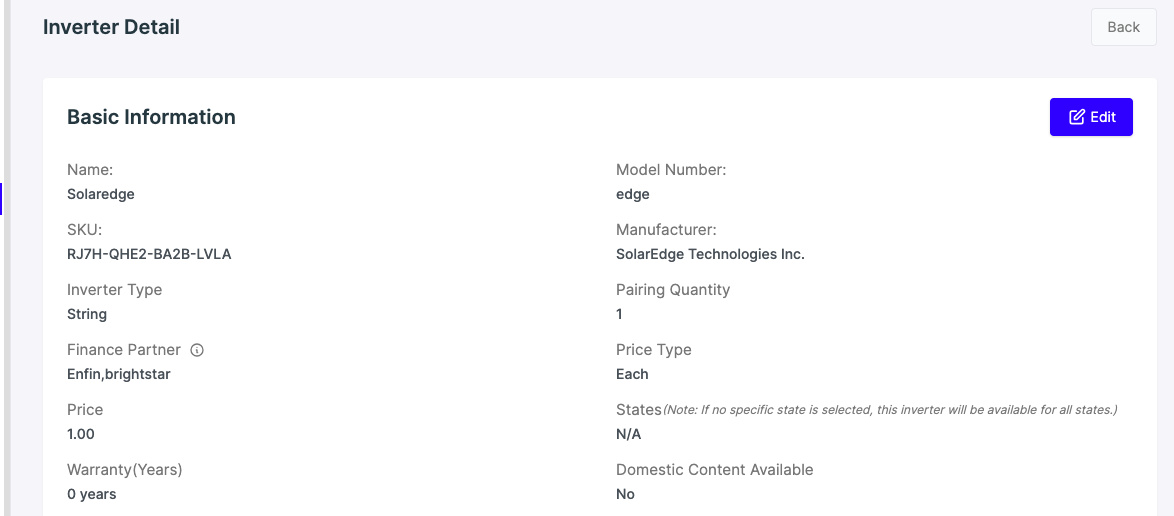Click the SolarEdge Technologies Inc. manufacturer text
The width and height of the screenshot is (1174, 516).
pyautogui.click(x=710, y=254)
